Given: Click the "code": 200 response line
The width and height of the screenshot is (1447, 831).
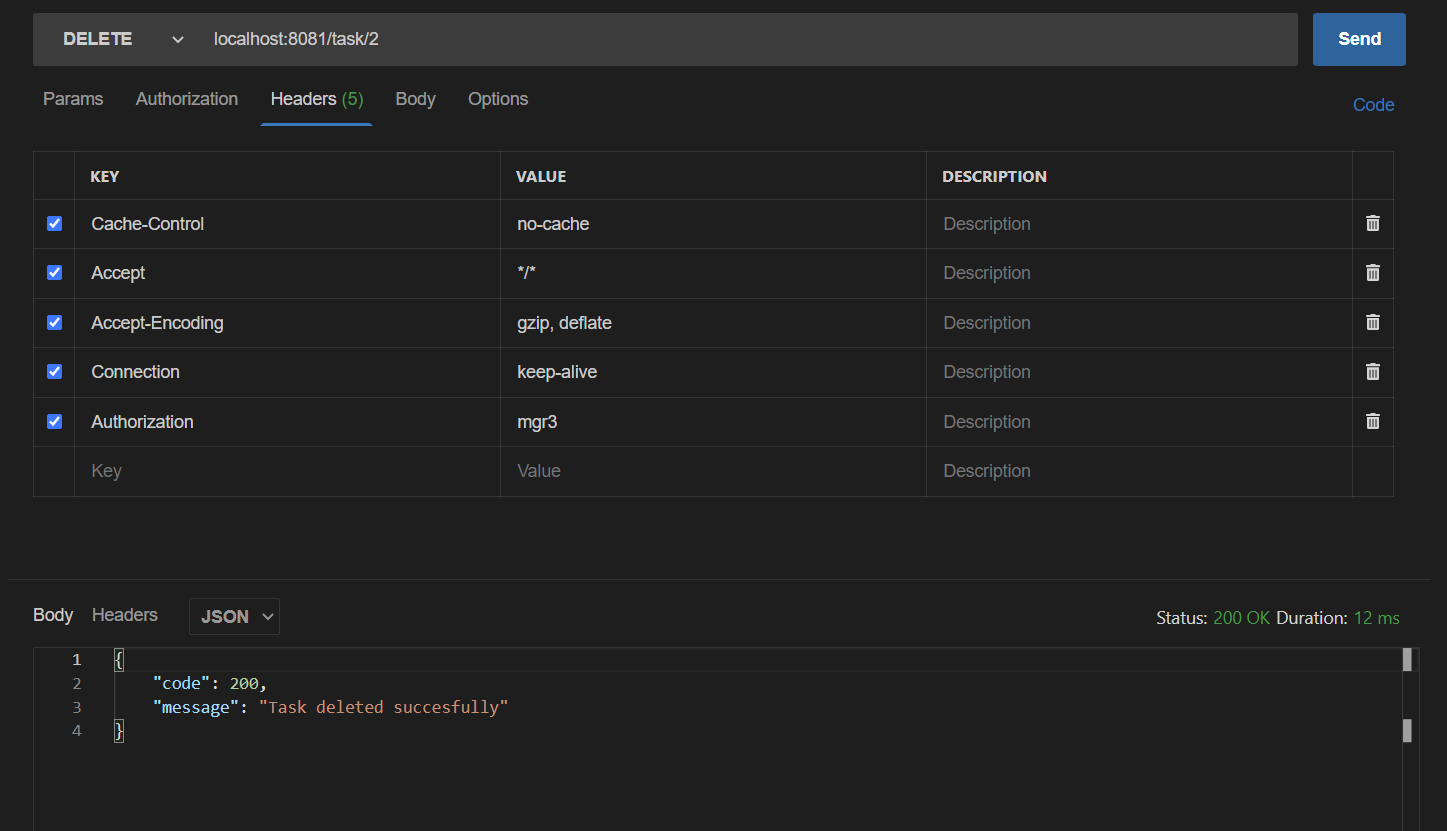Looking at the screenshot, I should click(209, 683).
